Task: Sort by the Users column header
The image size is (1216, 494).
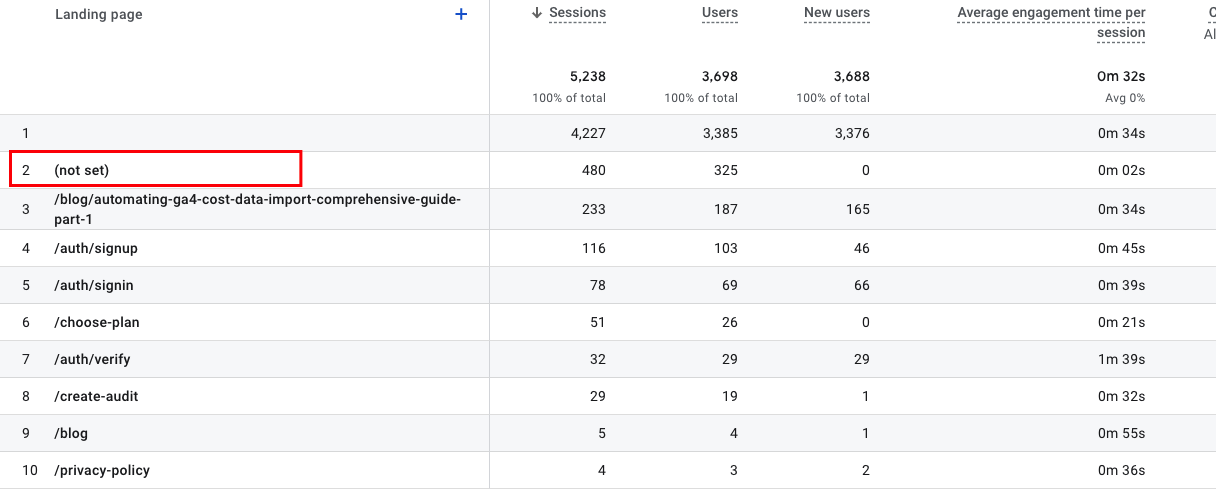Action: pos(720,13)
